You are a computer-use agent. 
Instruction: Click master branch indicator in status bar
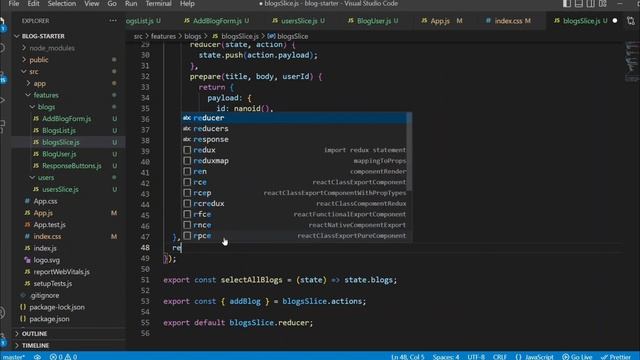pos(13,357)
